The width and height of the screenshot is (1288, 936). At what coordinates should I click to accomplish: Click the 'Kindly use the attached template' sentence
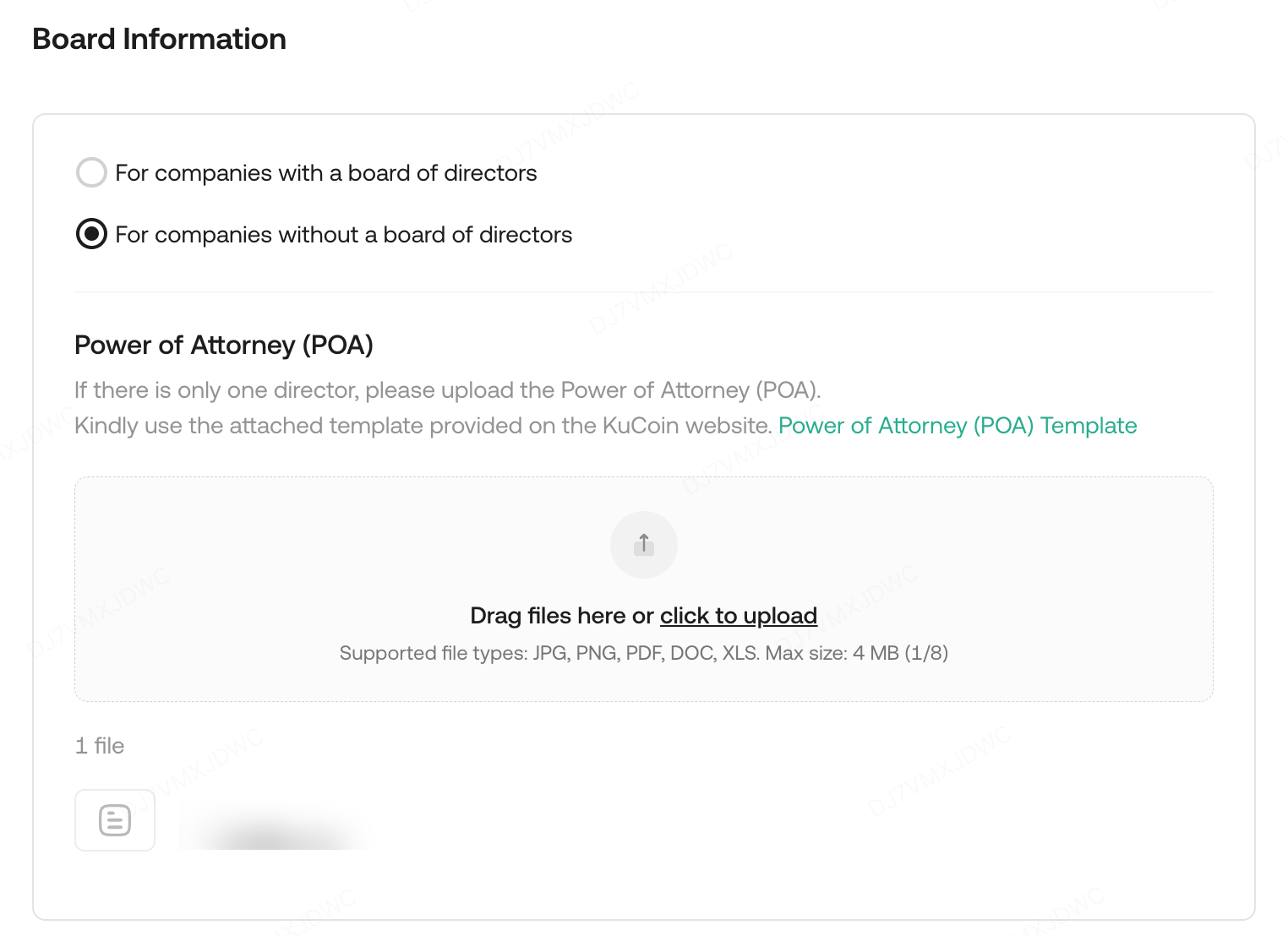pyautogui.click(x=423, y=426)
